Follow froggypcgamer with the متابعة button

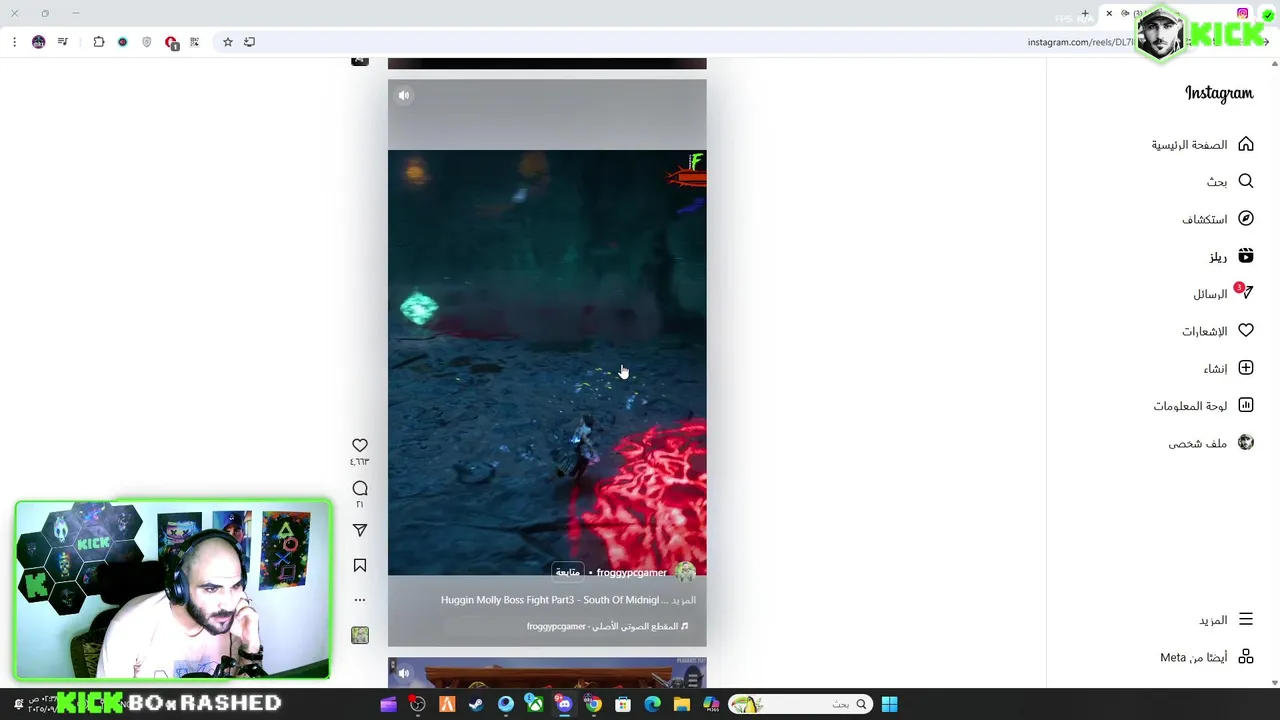point(568,572)
